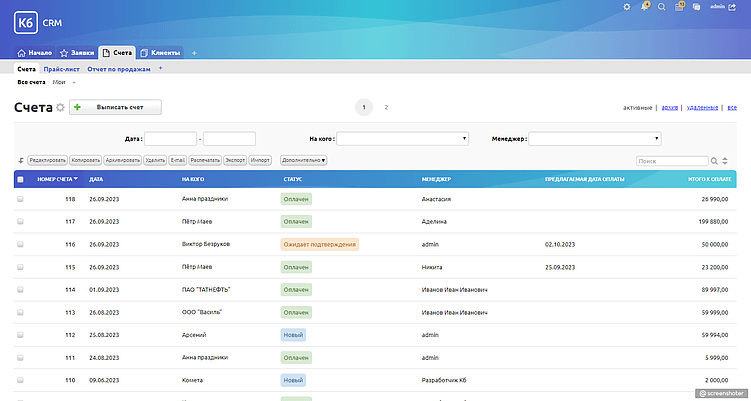Screen dimensions: 751x401
Task: Open the Прайс-лист sub-tab
Action: tap(61, 69)
